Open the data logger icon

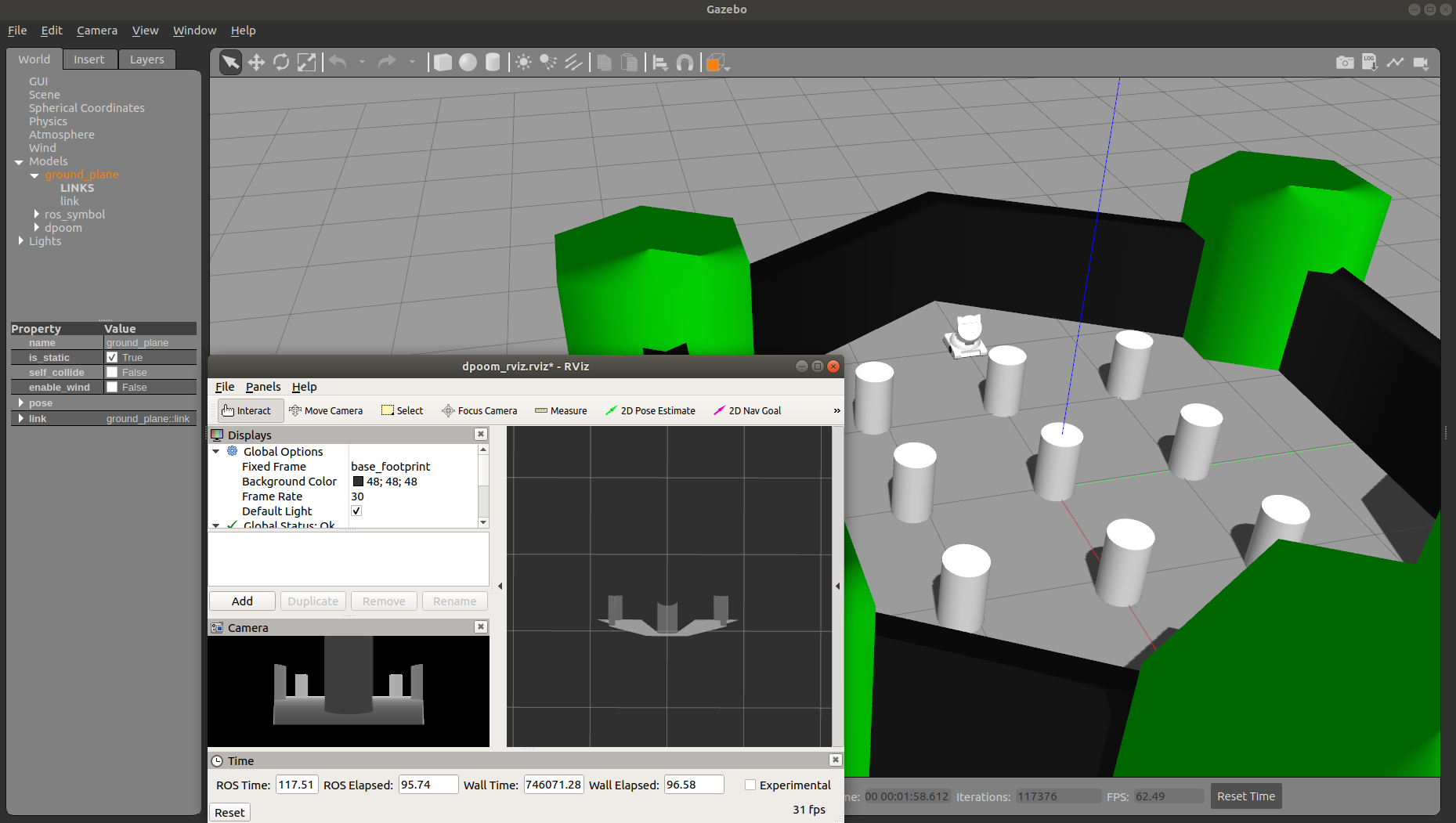pos(1370,63)
